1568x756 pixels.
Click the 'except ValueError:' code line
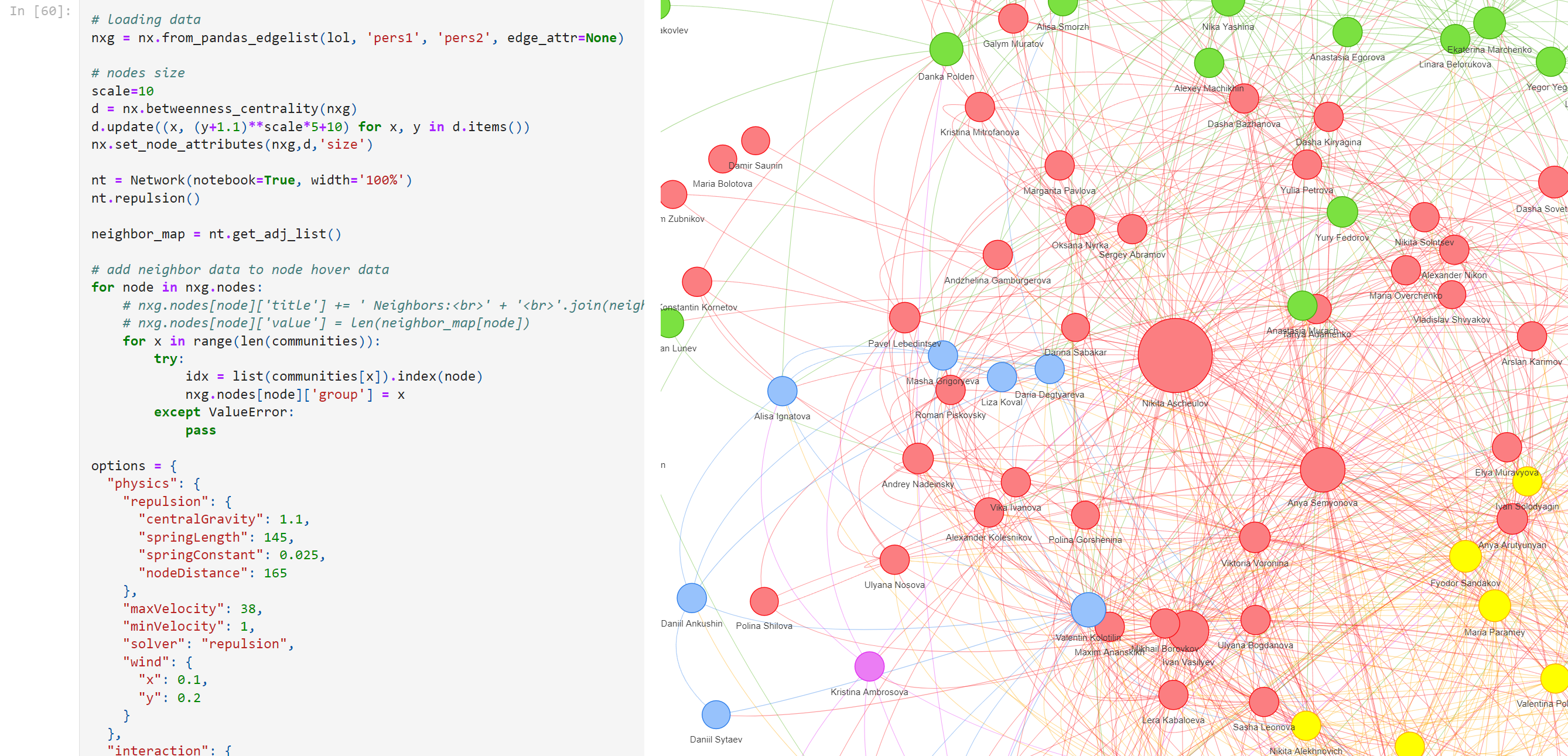point(224,412)
